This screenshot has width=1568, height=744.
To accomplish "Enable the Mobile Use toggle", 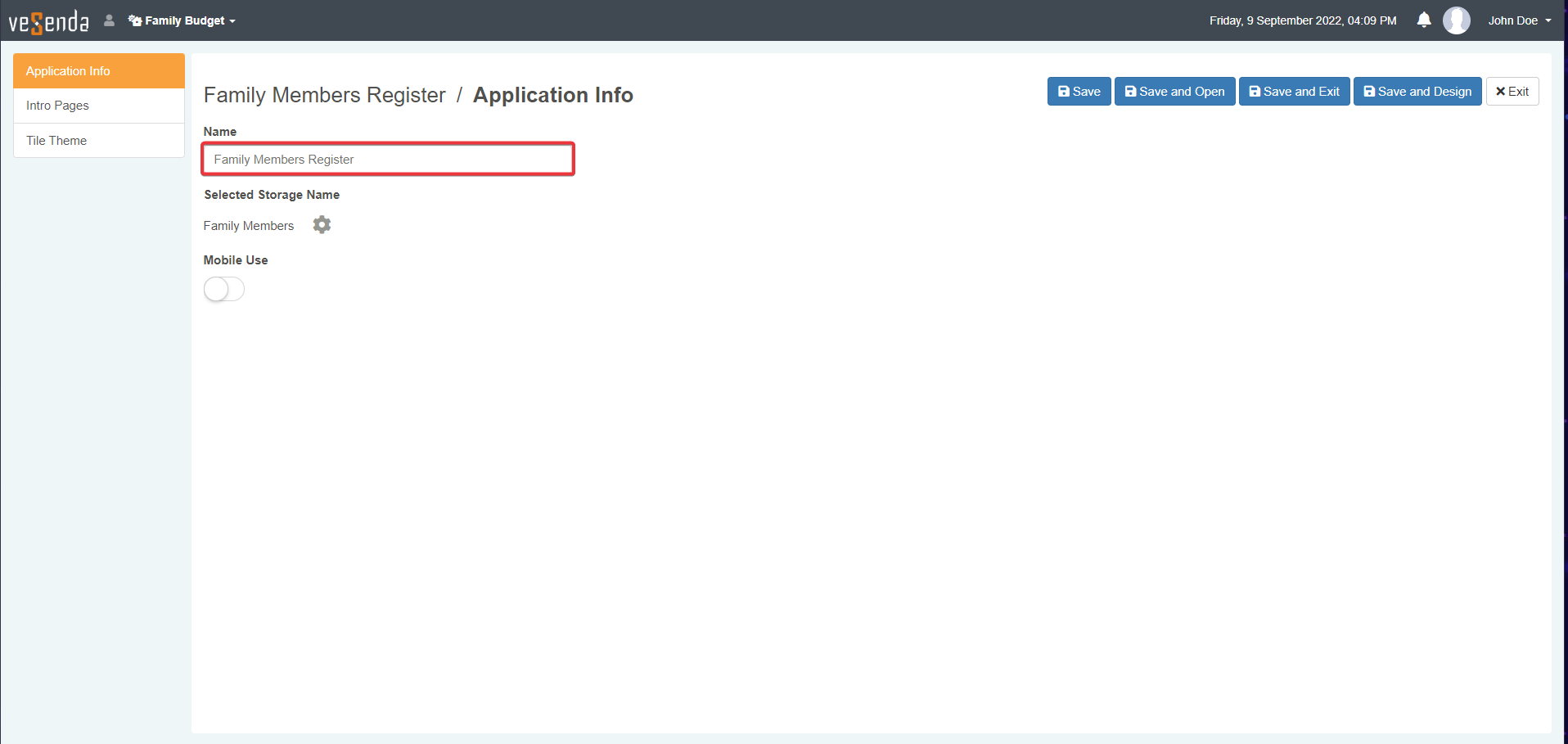I will (224, 289).
